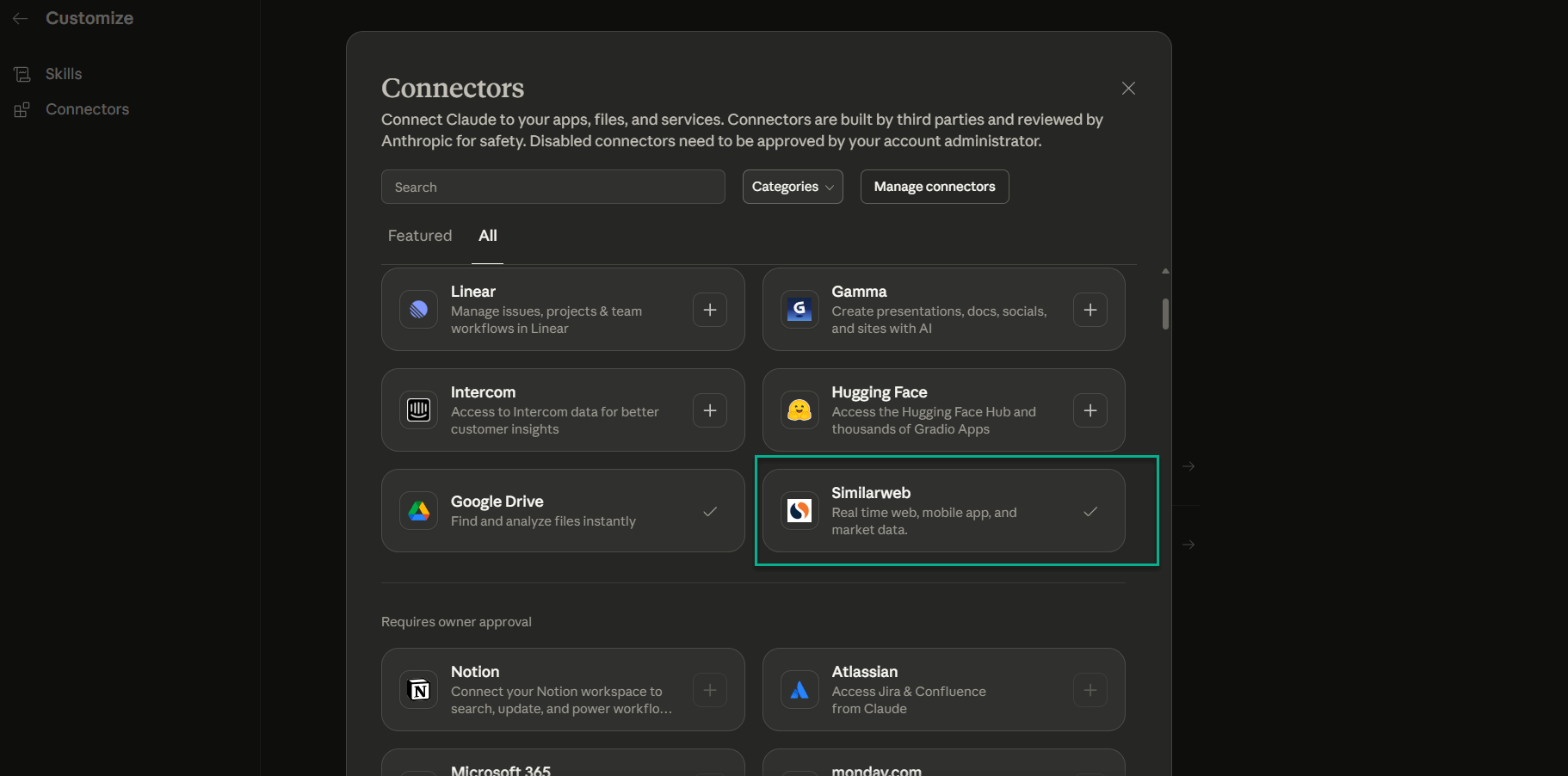The image size is (1568, 776).
Task: Click the Gamma connector logo icon
Action: pyautogui.click(x=799, y=310)
